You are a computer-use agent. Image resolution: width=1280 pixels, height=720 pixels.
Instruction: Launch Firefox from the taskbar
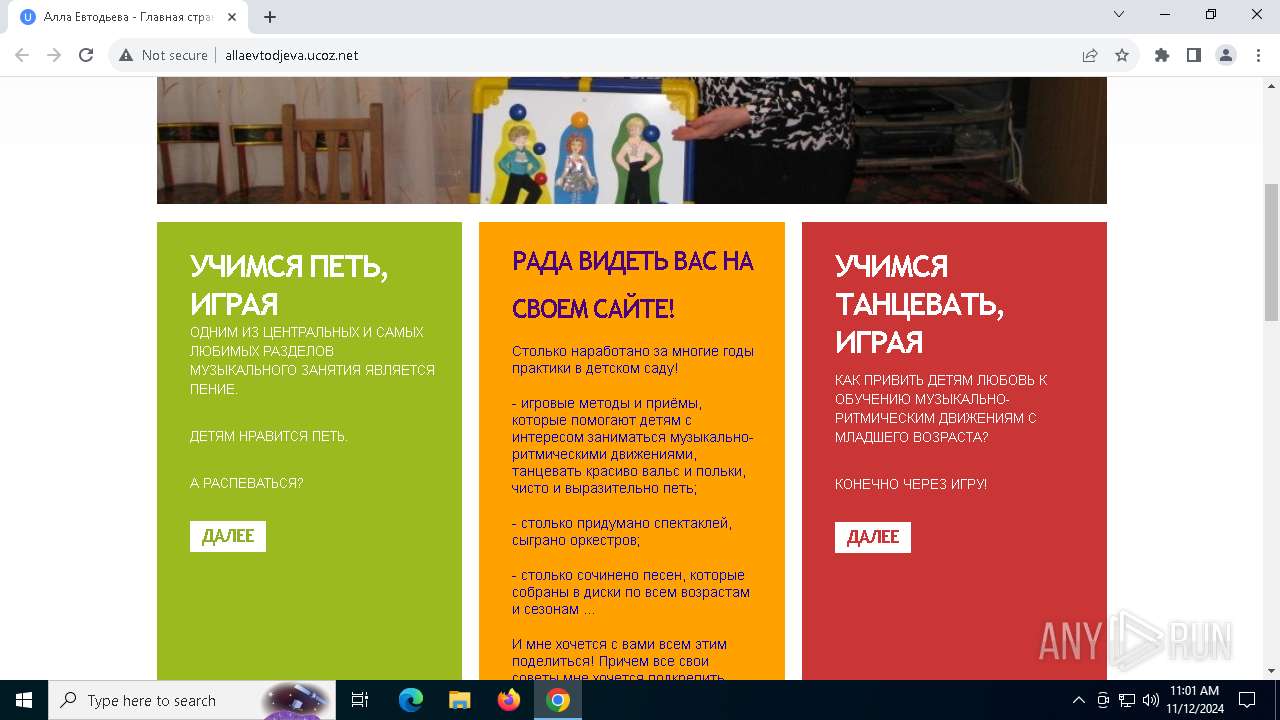(x=508, y=700)
